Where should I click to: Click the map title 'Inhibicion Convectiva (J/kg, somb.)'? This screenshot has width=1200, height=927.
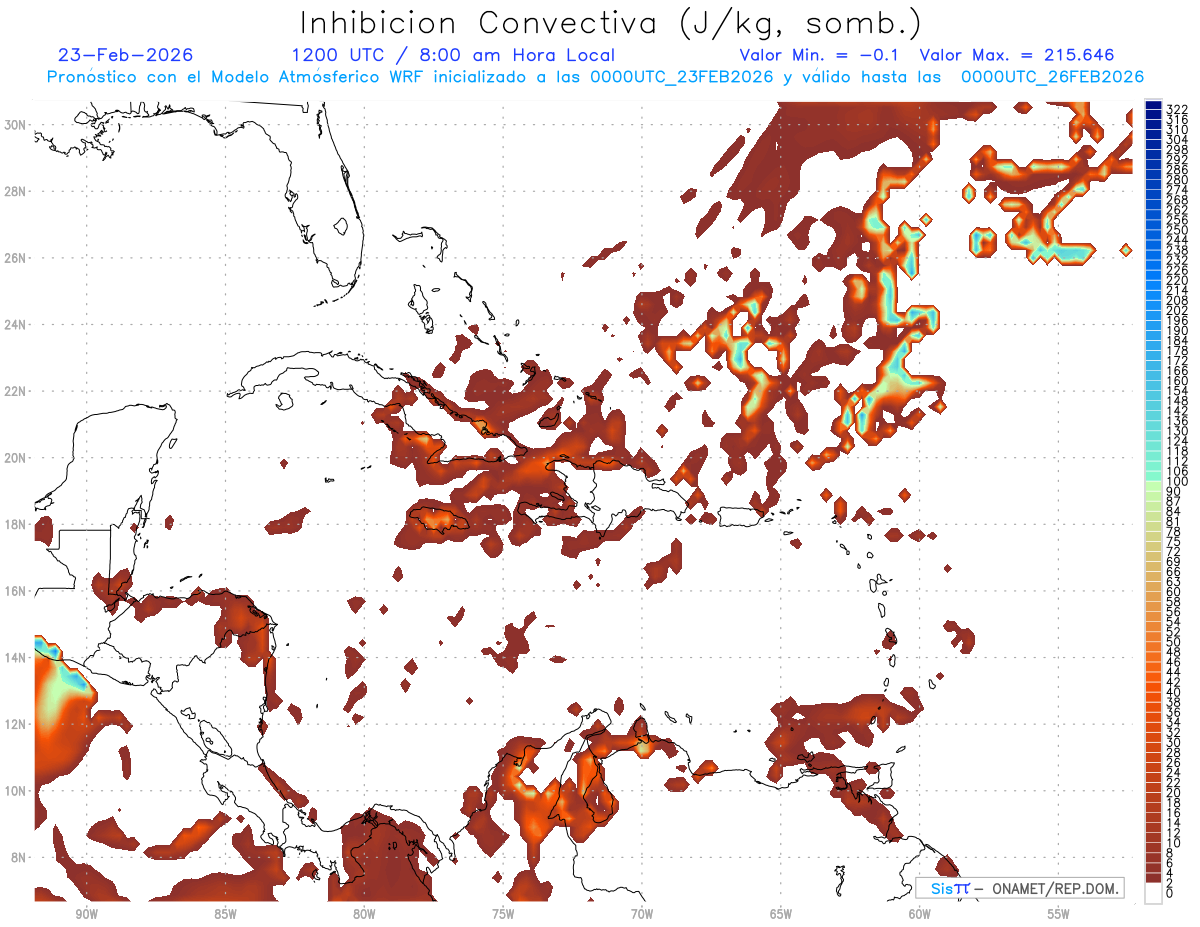(610, 23)
